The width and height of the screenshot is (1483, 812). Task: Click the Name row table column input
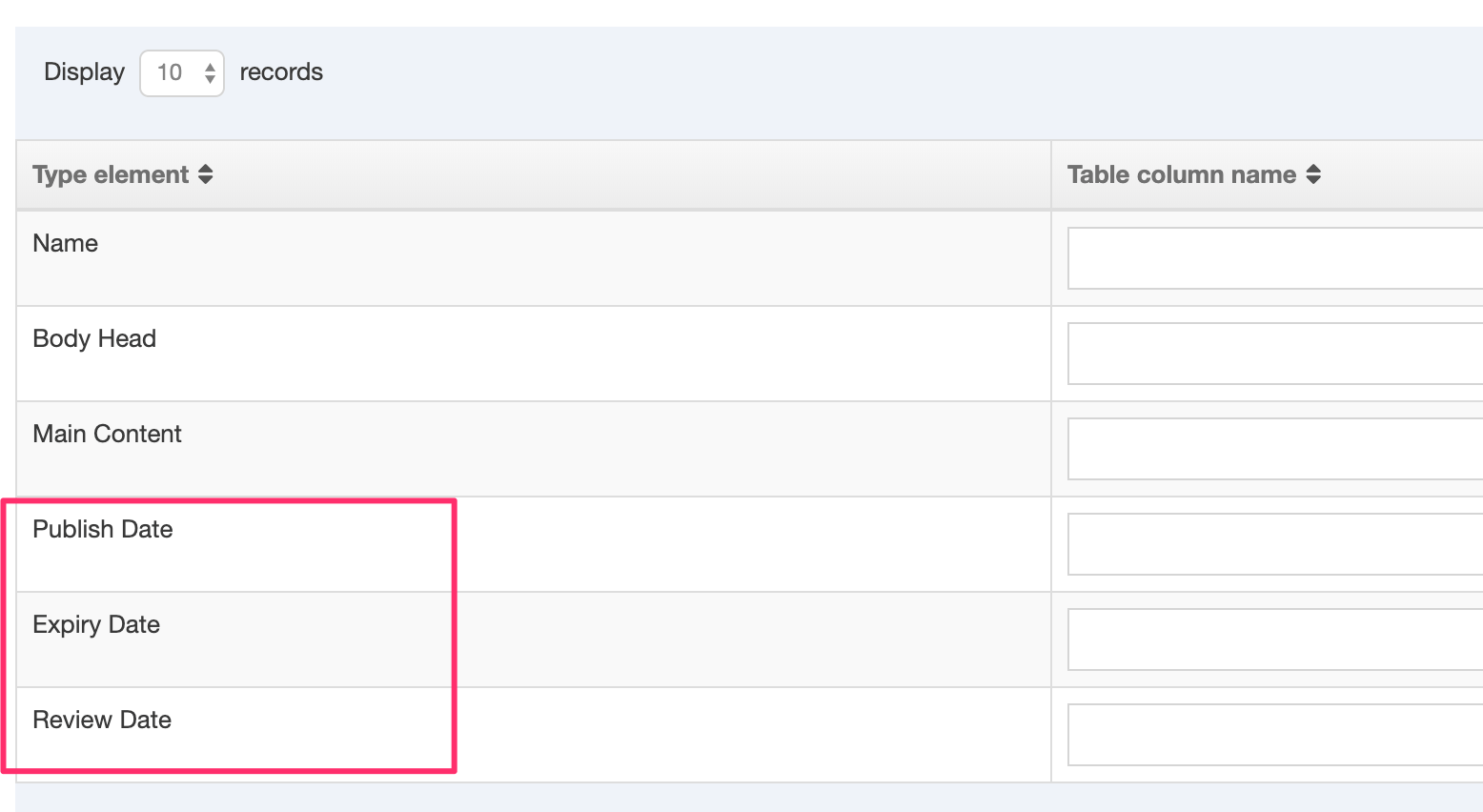(1274, 258)
